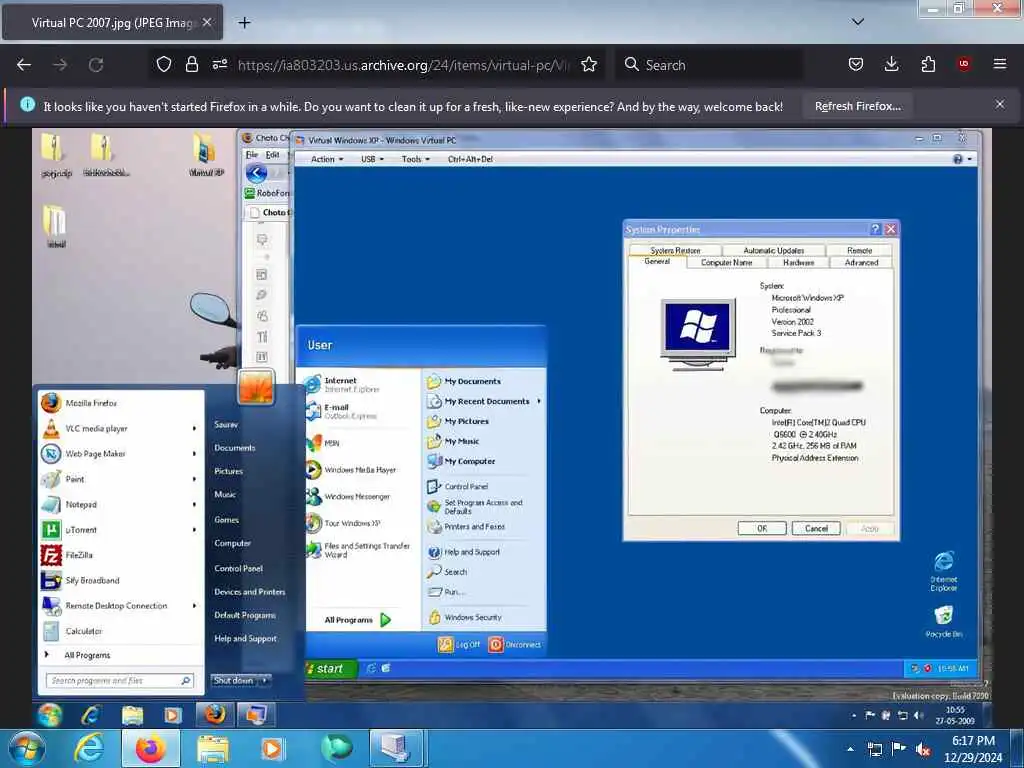Click Cancel in System Properties dialog

point(816,528)
